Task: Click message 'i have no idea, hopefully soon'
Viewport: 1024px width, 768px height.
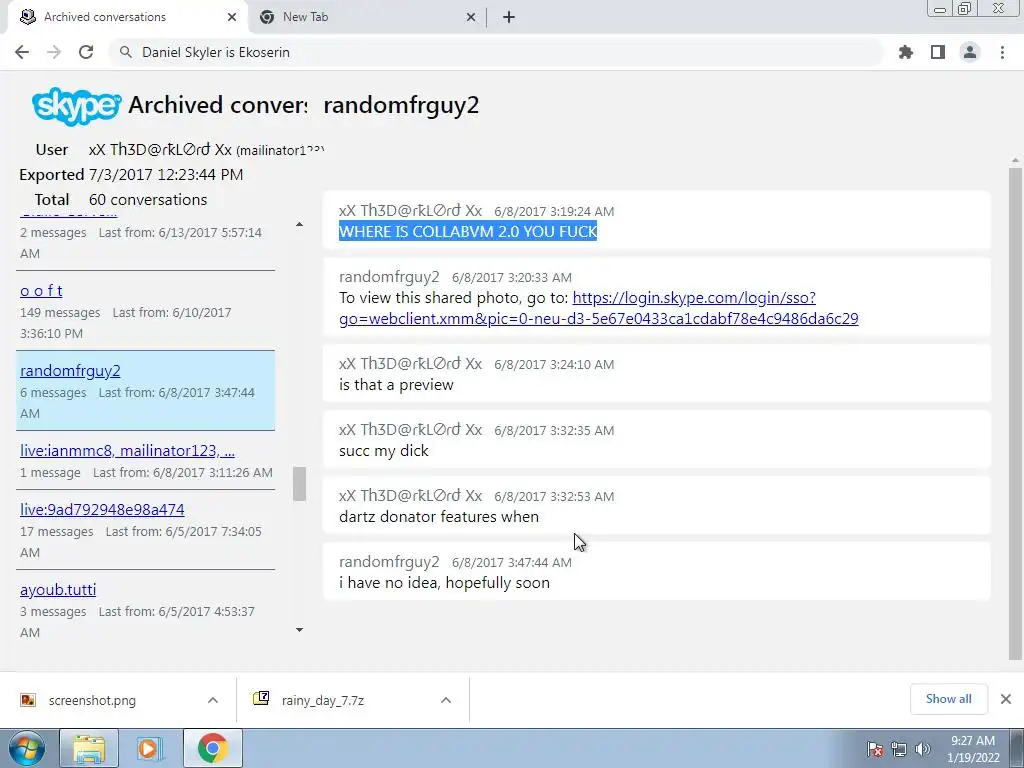Action: [x=444, y=583]
